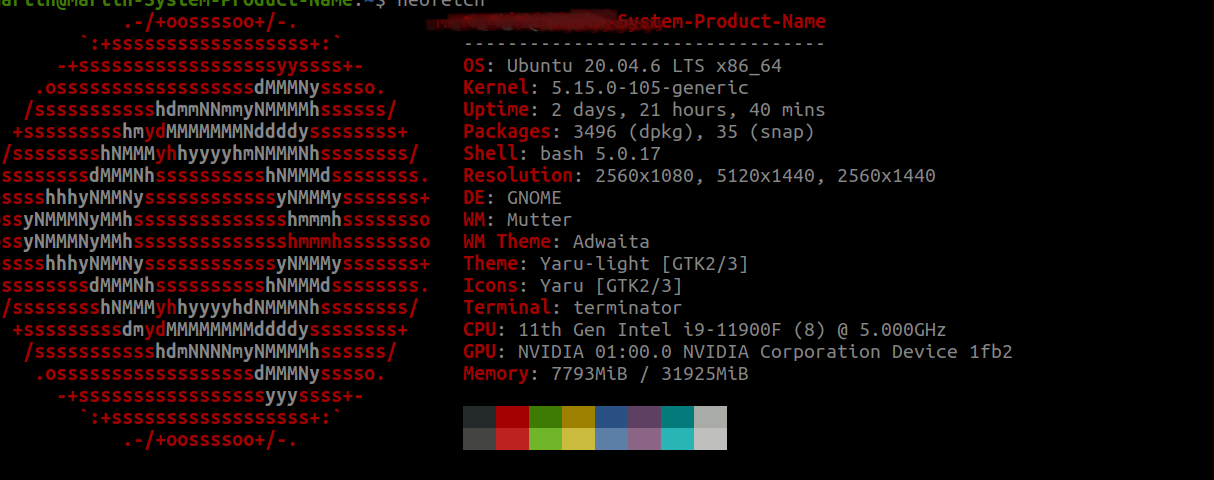Click the red 'Uptime' label
Screen dimensions: 1214x480
496,110
